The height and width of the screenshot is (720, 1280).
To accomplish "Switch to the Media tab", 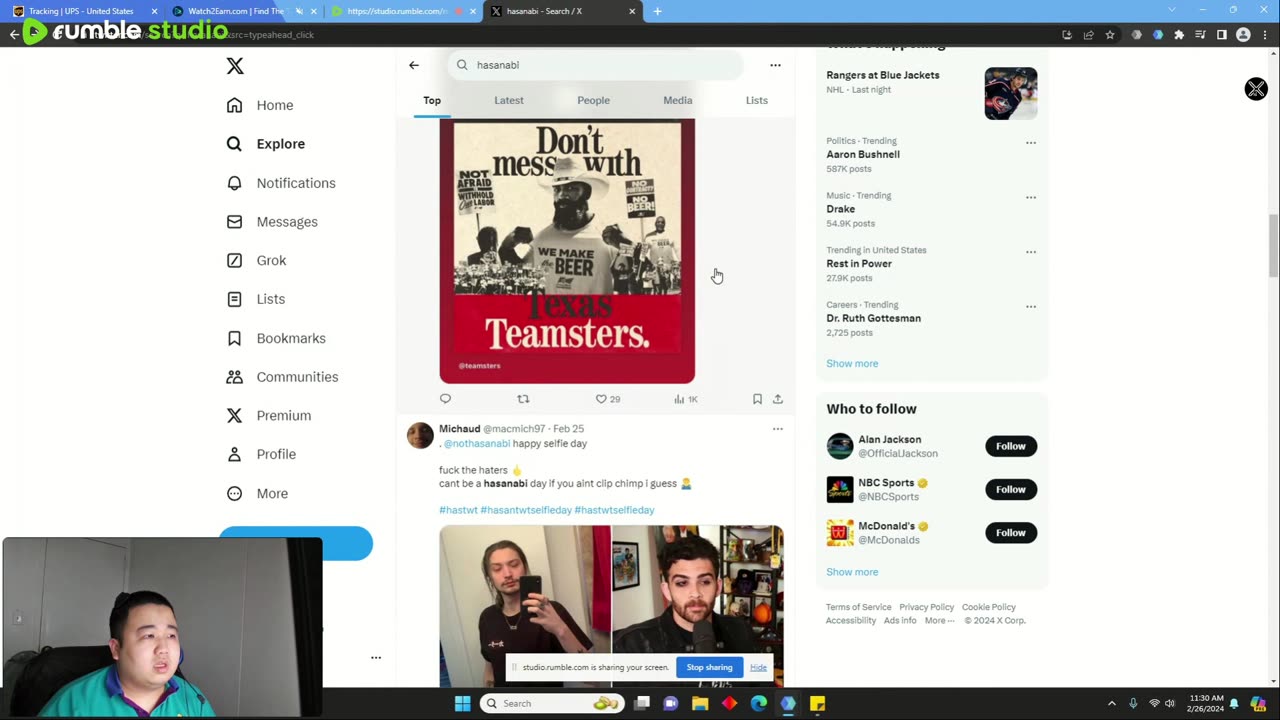I will 678,100.
